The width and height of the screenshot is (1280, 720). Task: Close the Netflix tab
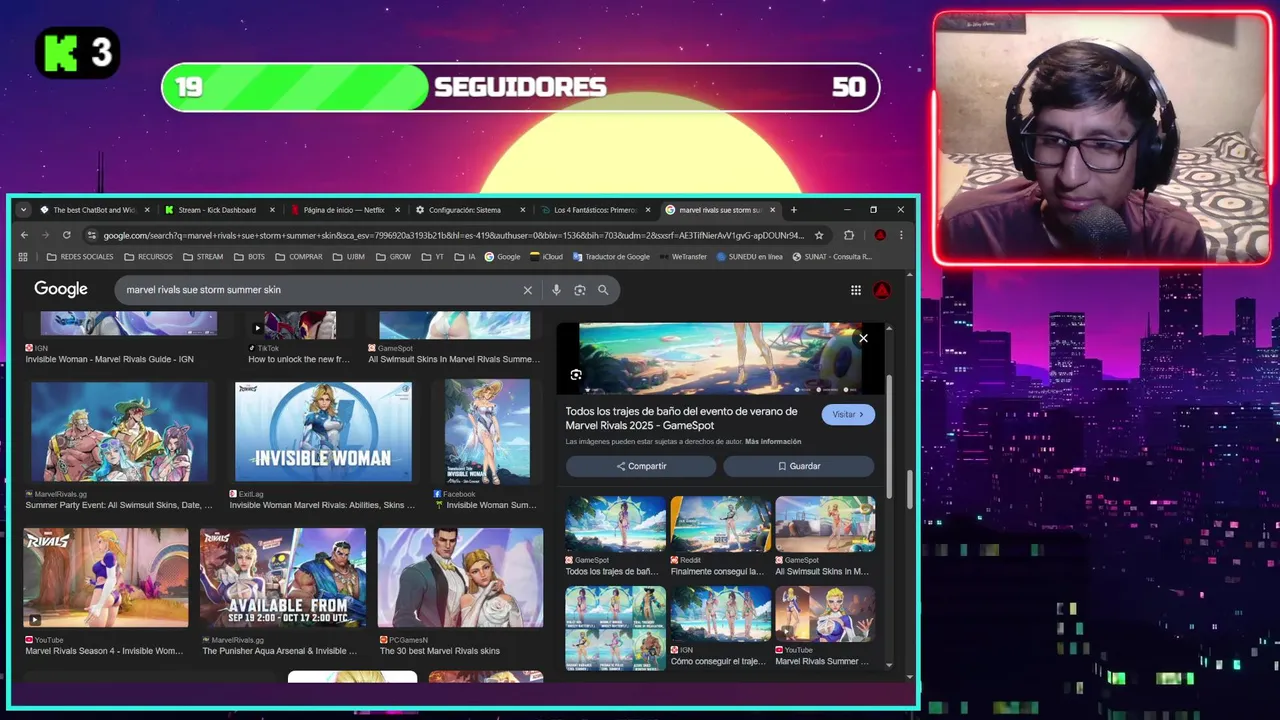[x=397, y=210]
